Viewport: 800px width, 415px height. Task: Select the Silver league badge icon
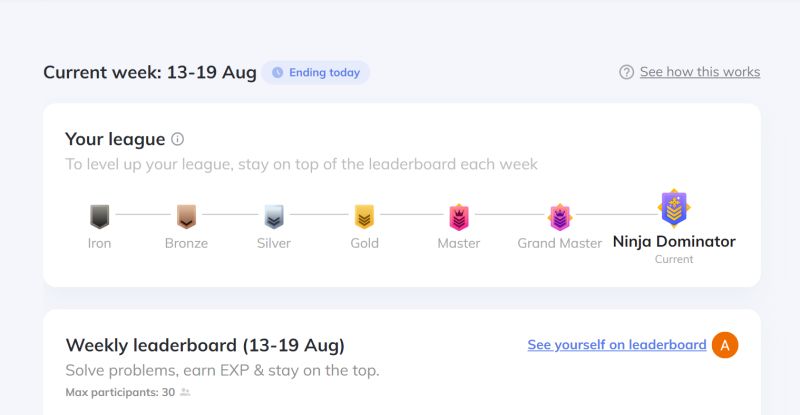(x=274, y=216)
